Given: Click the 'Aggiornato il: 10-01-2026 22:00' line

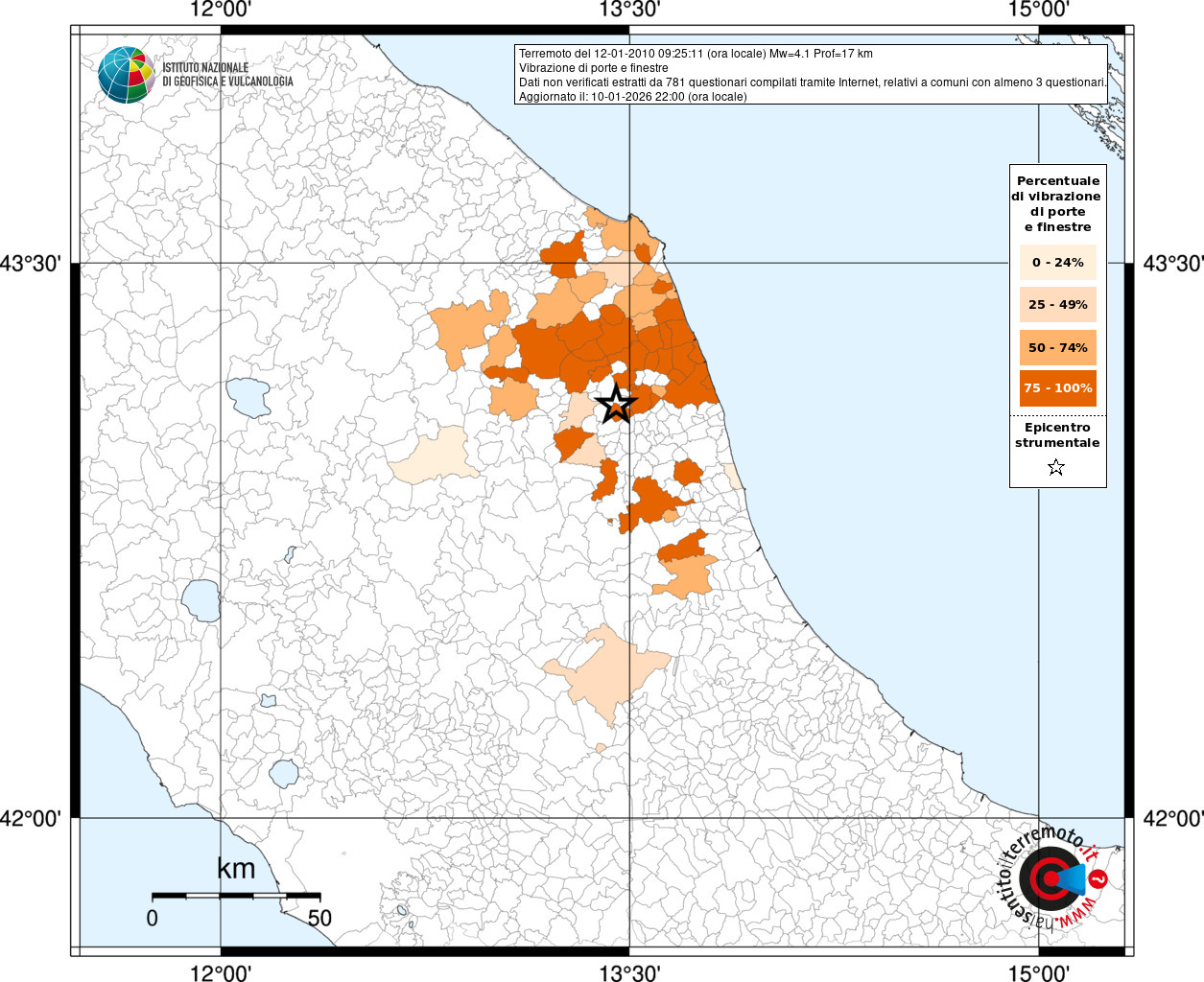Looking at the screenshot, I should [633, 96].
